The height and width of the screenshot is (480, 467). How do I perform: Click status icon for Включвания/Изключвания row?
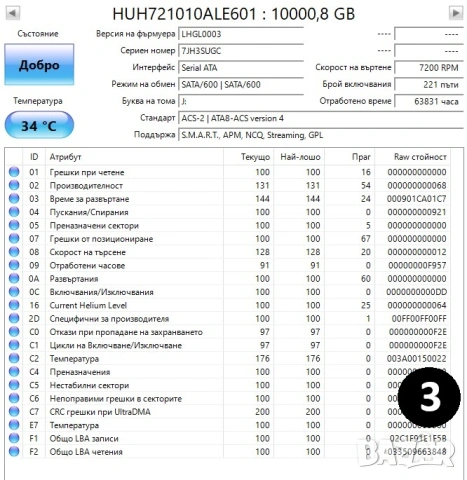click(14, 292)
